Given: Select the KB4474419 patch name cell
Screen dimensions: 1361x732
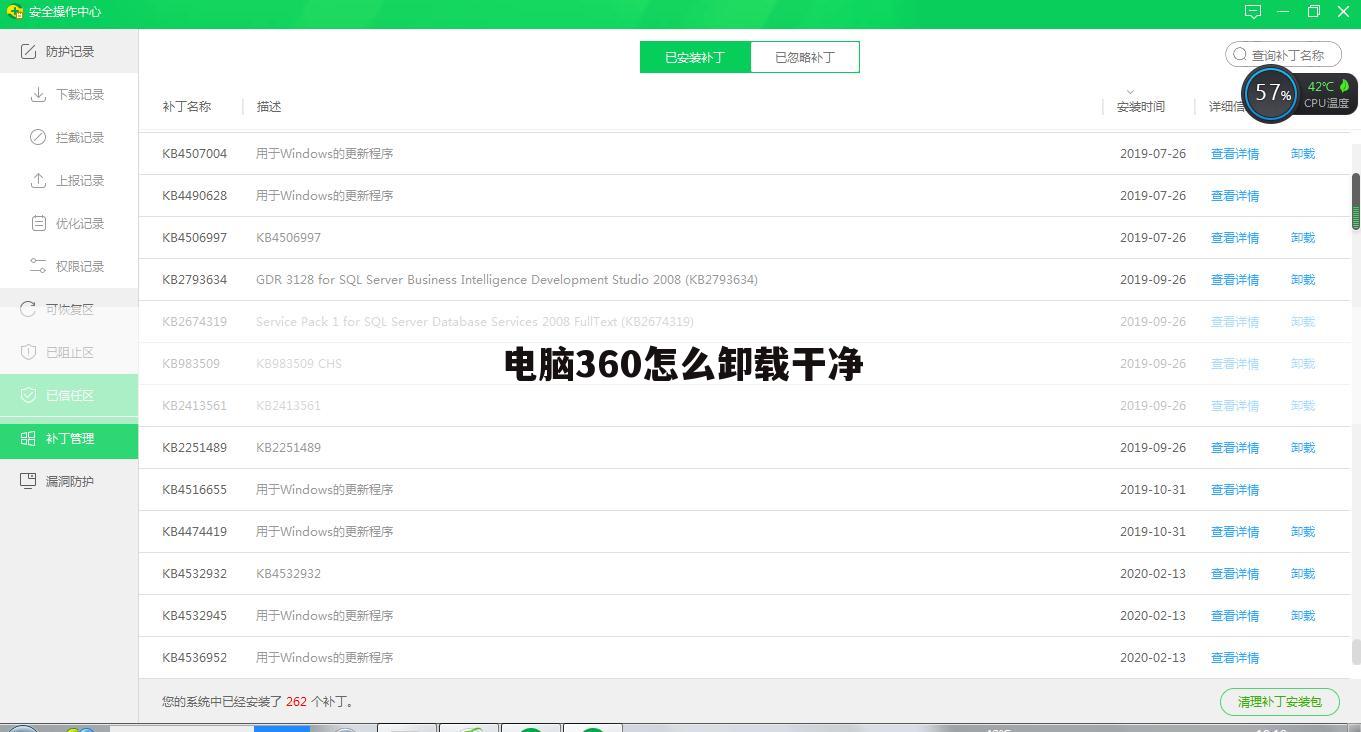Looking at the screenshot, I should [x=195, y=532].
